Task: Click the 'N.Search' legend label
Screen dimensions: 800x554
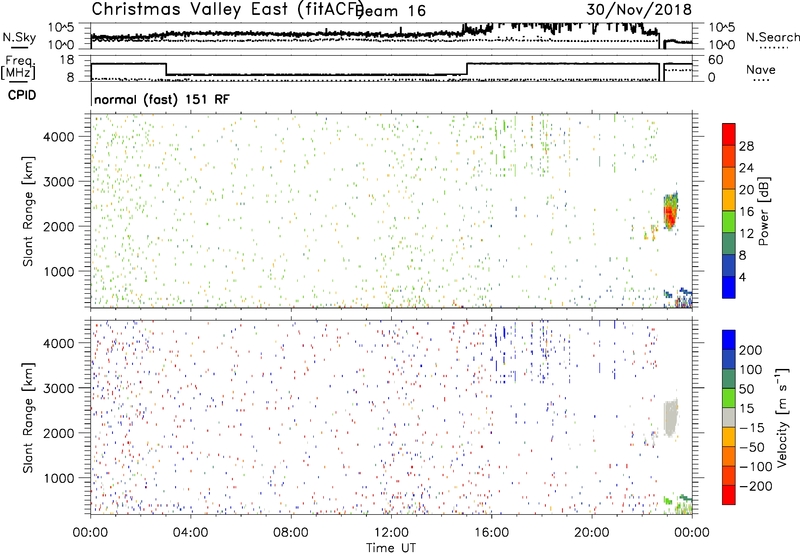Action: click(x=772, y=37)
